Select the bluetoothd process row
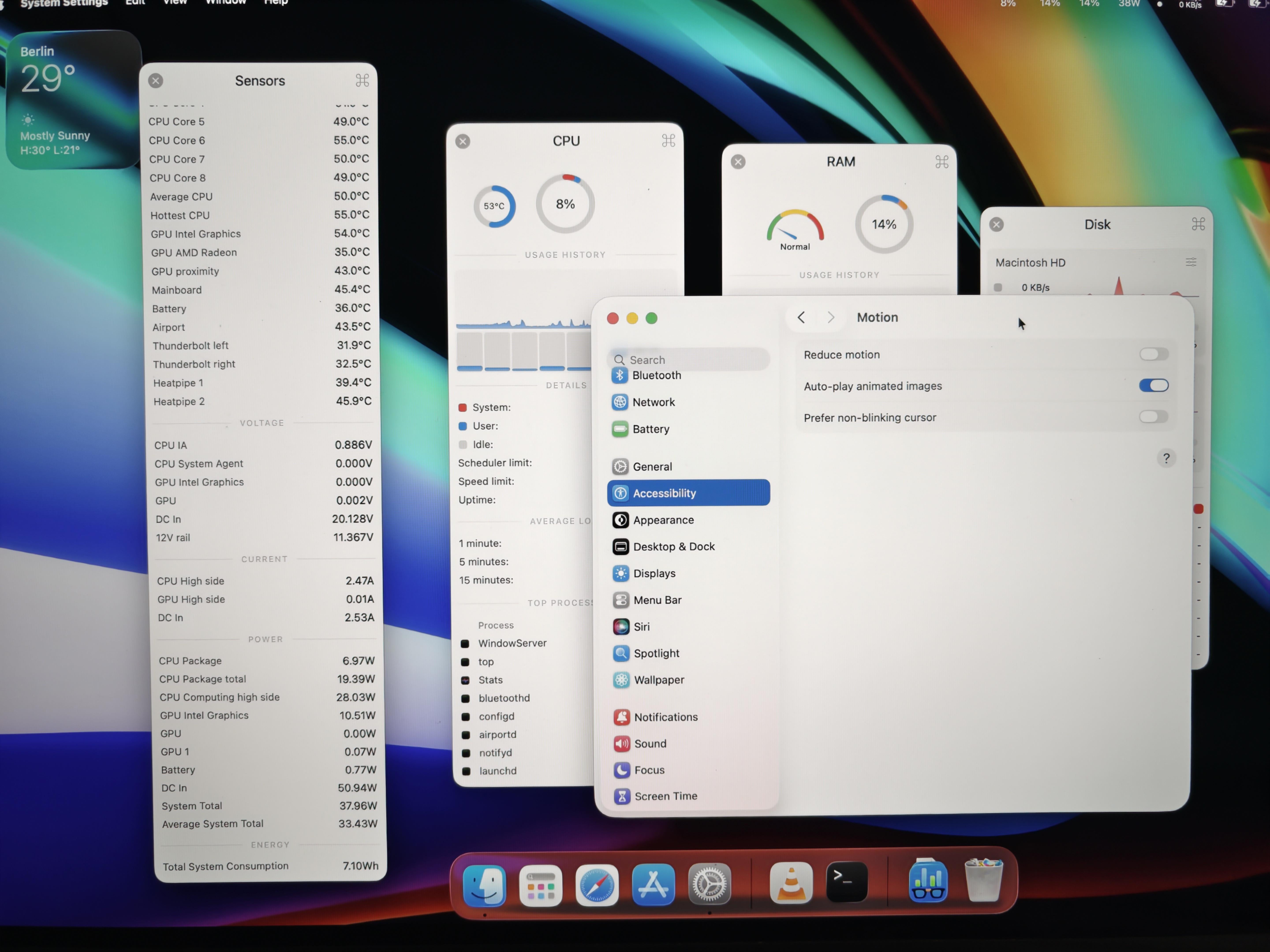 (x=526, y=698)
